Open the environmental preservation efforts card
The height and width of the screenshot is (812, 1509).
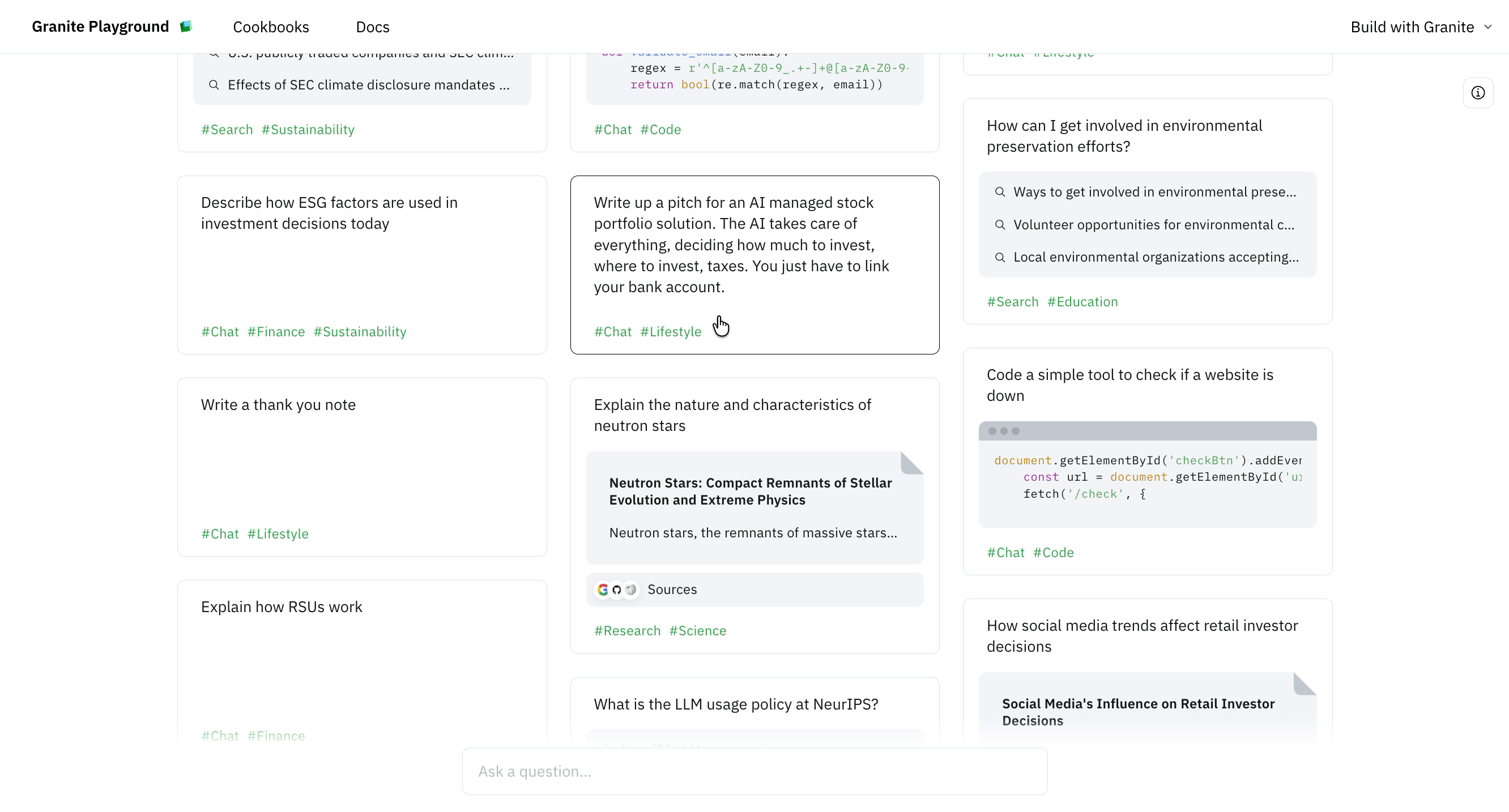pyautogui.click(x=1147, y=211)
